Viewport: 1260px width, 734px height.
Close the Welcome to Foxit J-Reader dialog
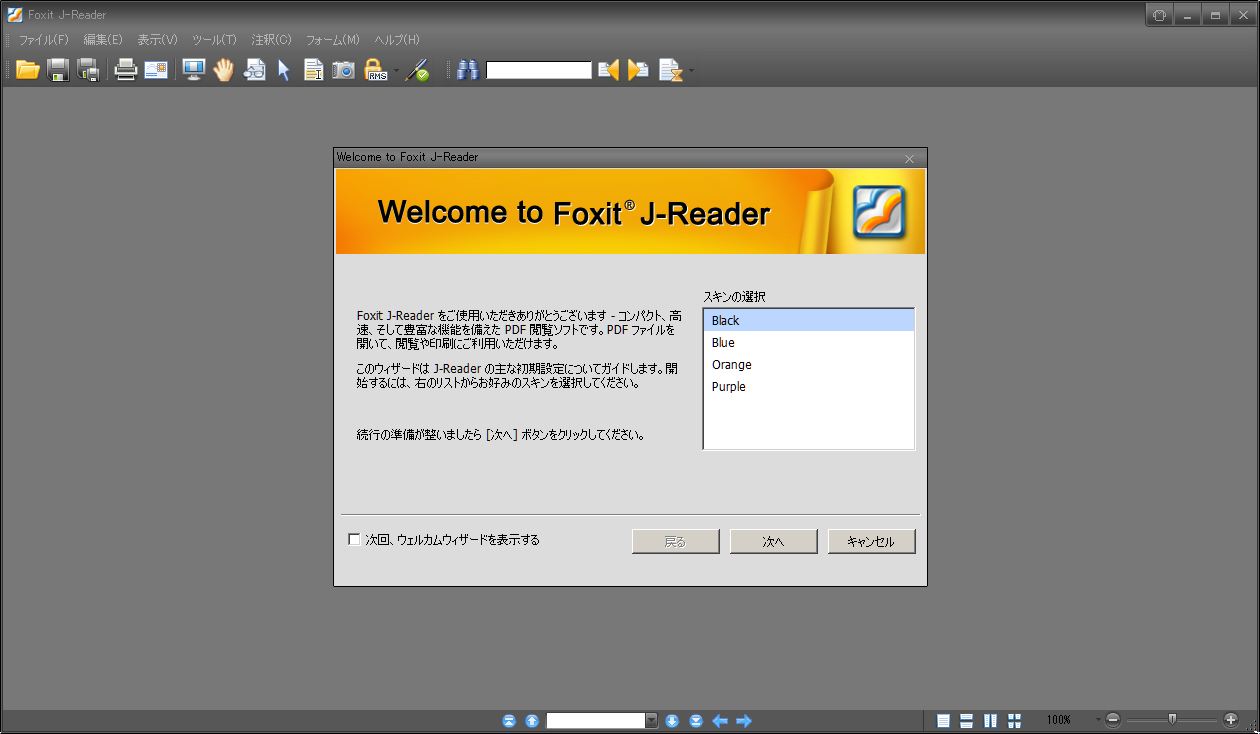click(910, 159)
